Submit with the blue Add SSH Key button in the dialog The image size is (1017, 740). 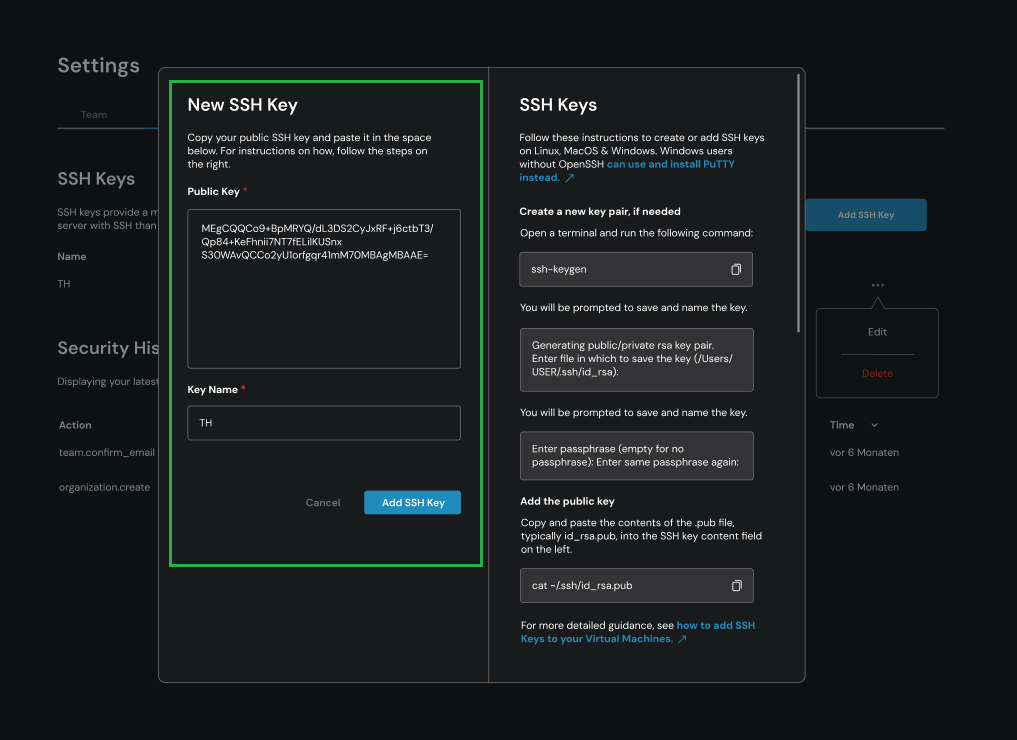pyautogui.click(x=412, y=502)
